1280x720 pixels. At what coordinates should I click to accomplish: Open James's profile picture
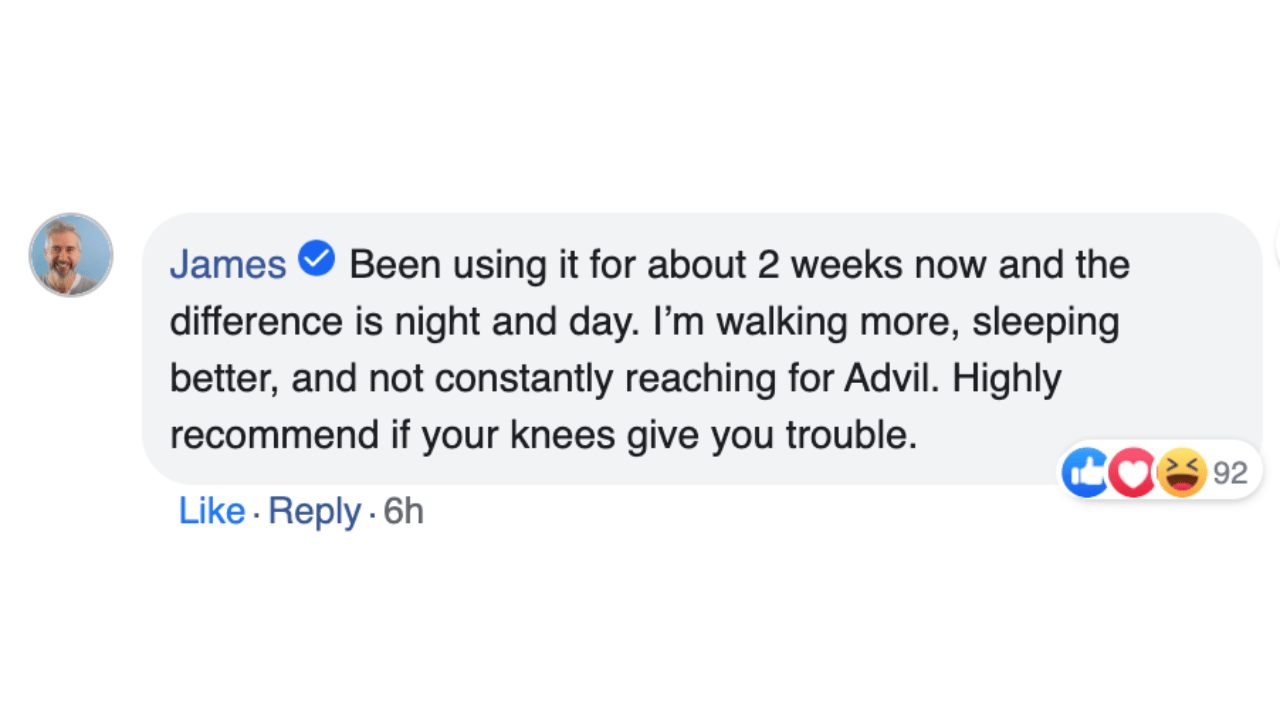(71, 255)
